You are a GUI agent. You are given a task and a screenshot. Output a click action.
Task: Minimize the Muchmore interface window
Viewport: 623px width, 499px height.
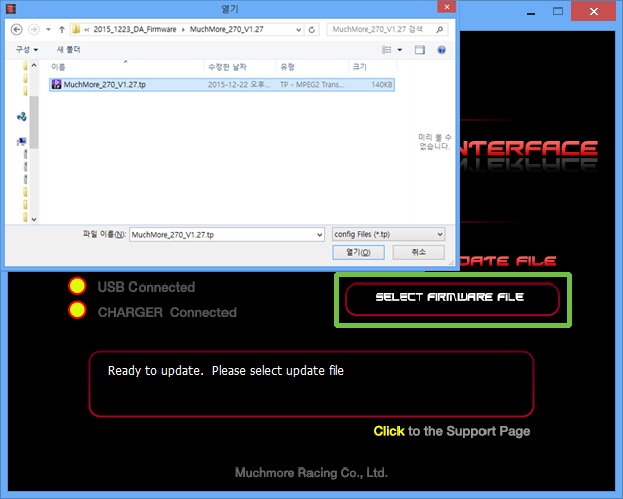531,12
